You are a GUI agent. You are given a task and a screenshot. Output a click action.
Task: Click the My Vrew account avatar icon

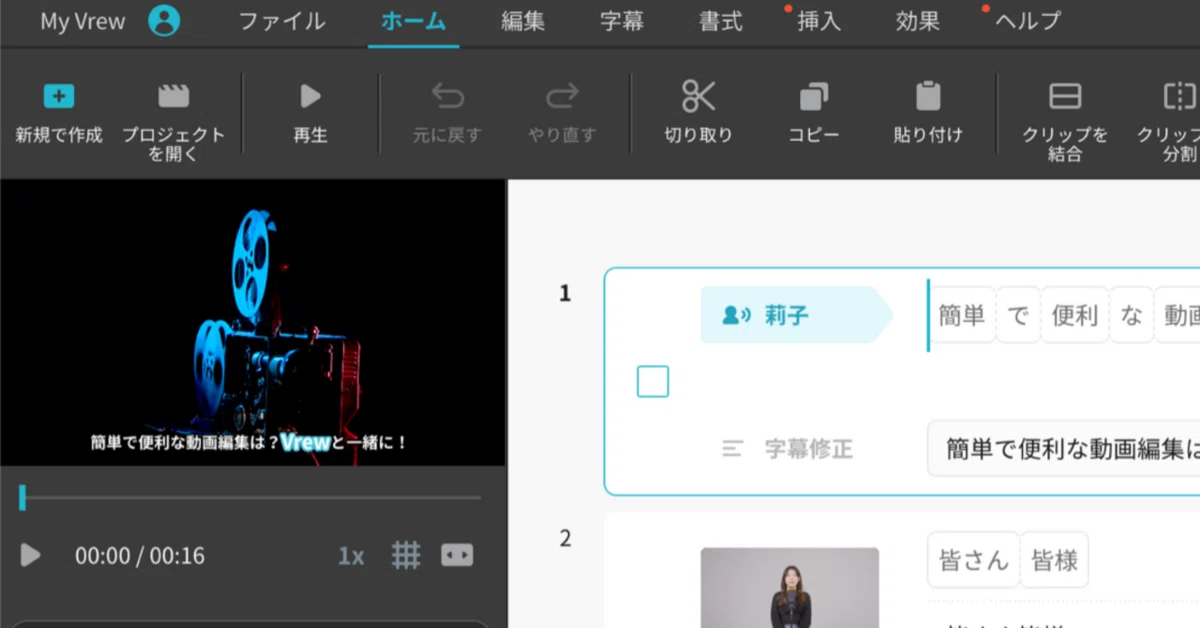[x=164, y=21]
